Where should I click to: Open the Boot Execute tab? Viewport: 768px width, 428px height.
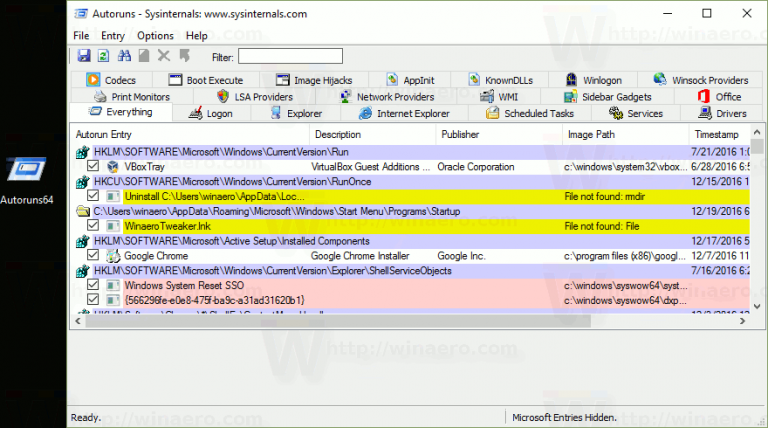[x=206, y=80]
